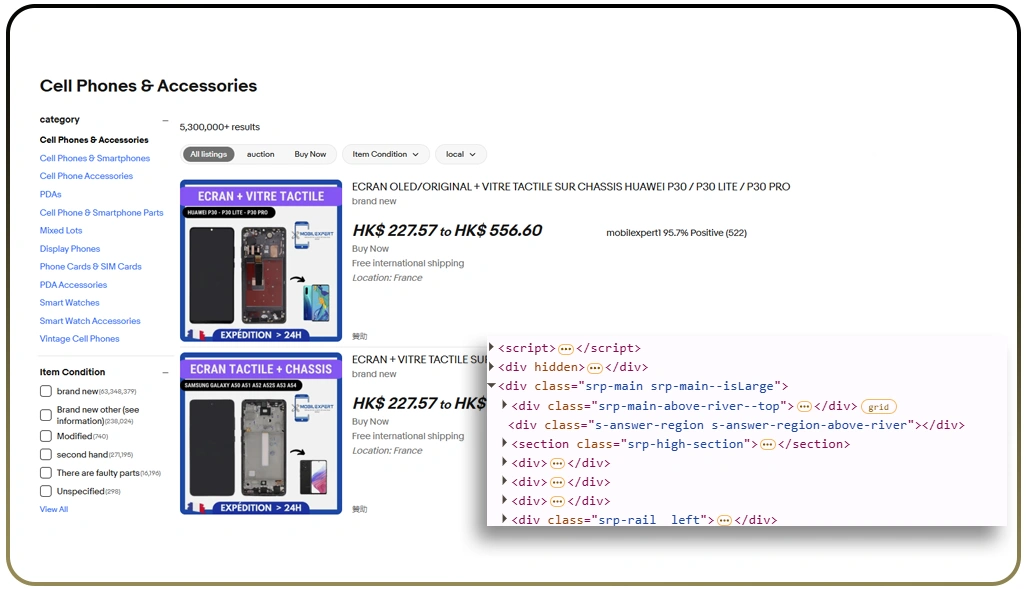Check the 'brand new' condition checkbox
Screen dimensions: 1026x589
(46, 392)
